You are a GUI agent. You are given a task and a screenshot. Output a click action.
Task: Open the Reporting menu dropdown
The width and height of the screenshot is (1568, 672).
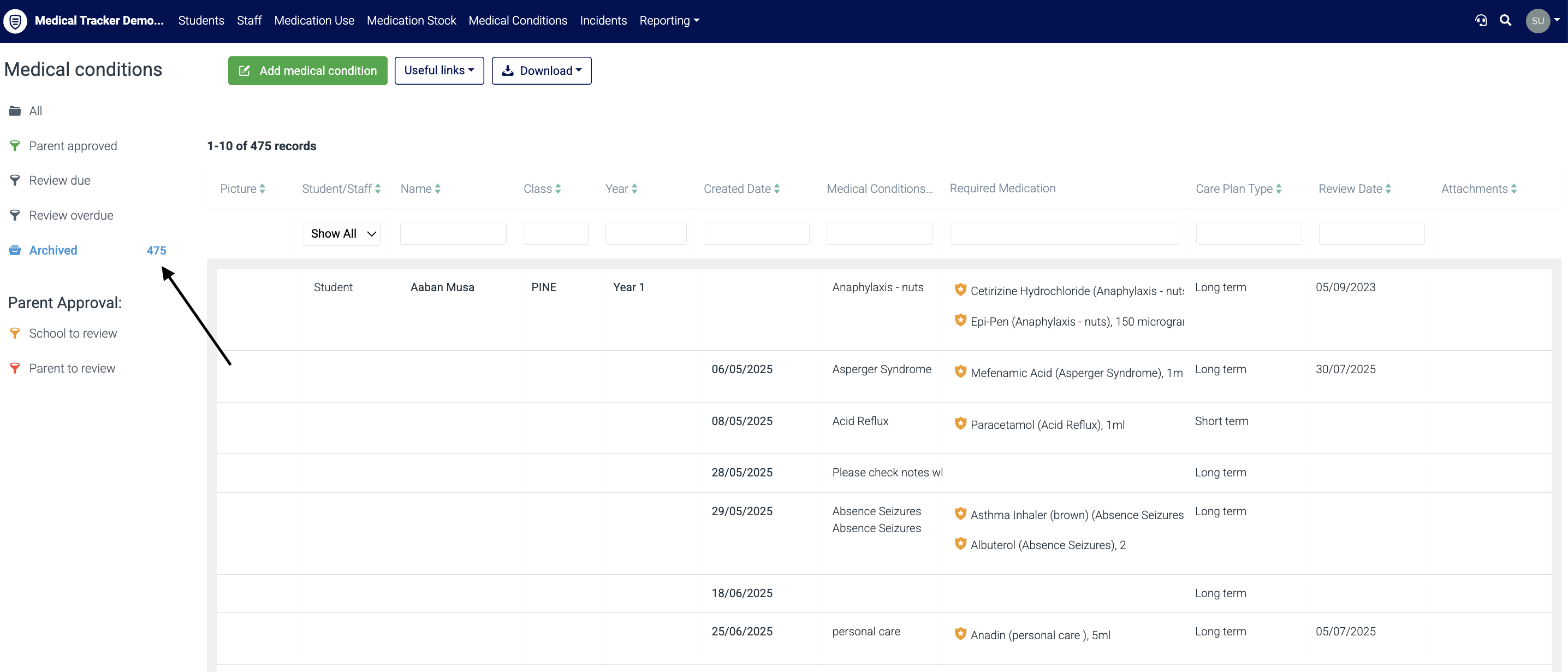[x=669, y=21]
